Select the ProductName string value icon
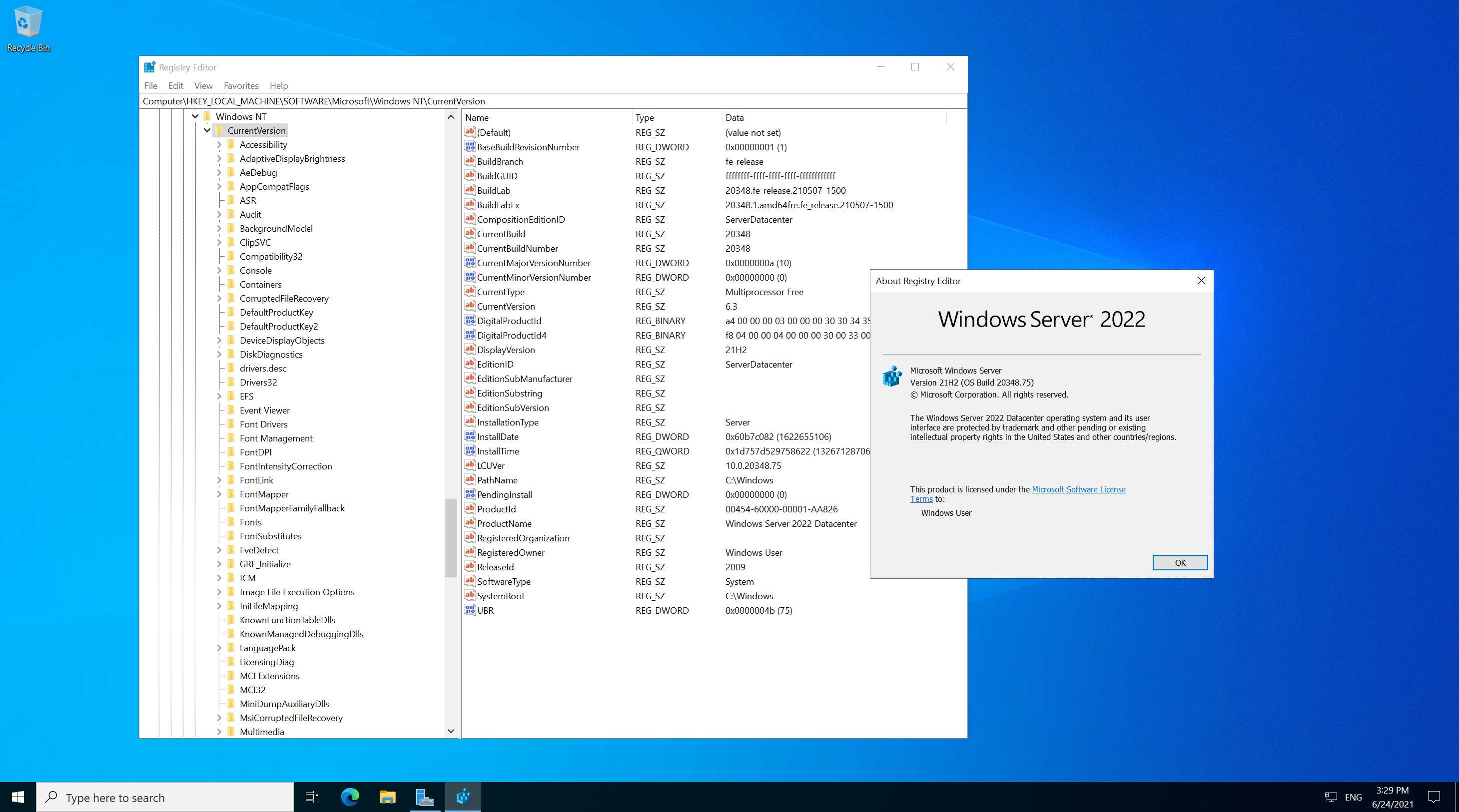Screen dimensions: 1459x812 point(470,523)
